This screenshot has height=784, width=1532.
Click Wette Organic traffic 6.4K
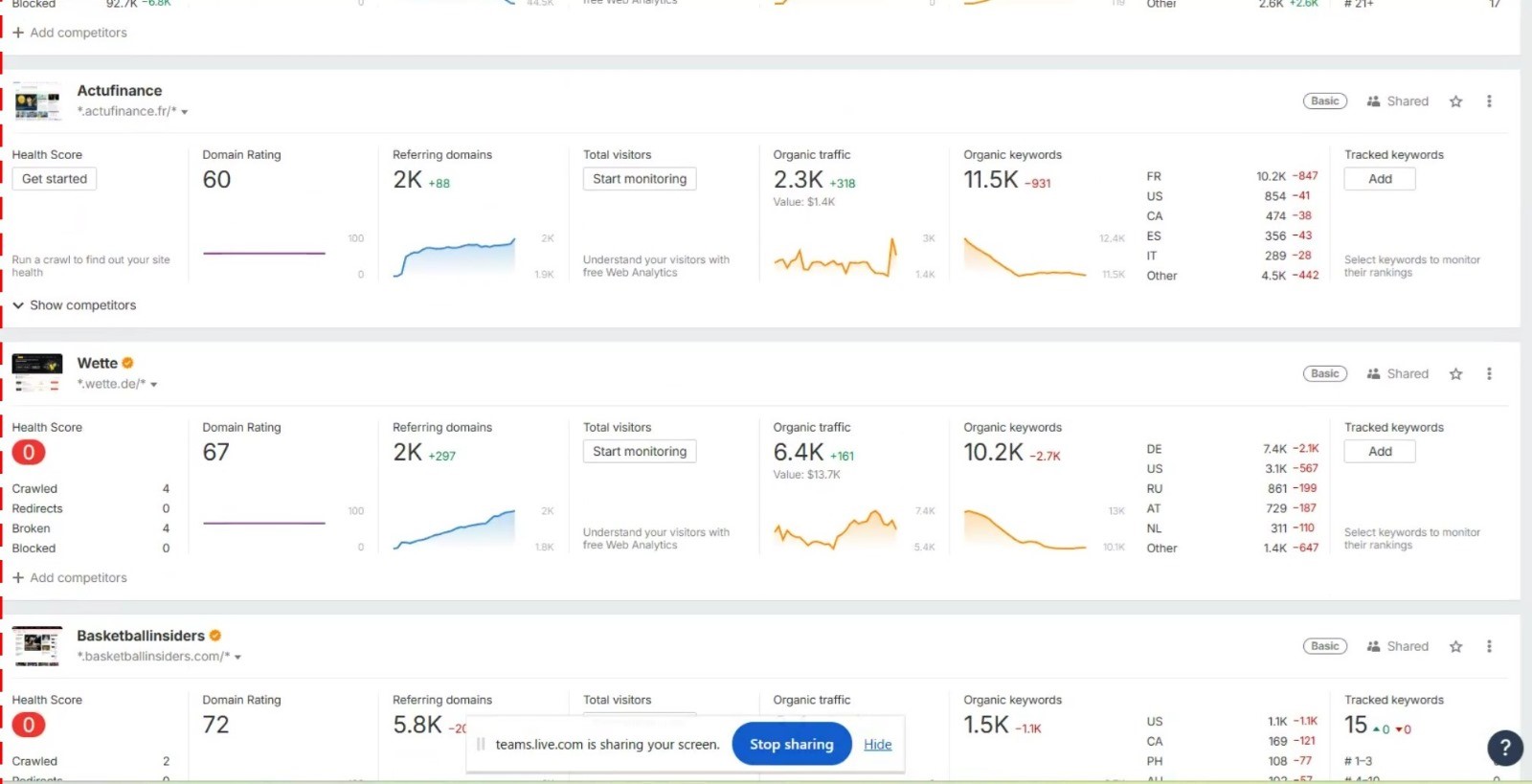799,453
